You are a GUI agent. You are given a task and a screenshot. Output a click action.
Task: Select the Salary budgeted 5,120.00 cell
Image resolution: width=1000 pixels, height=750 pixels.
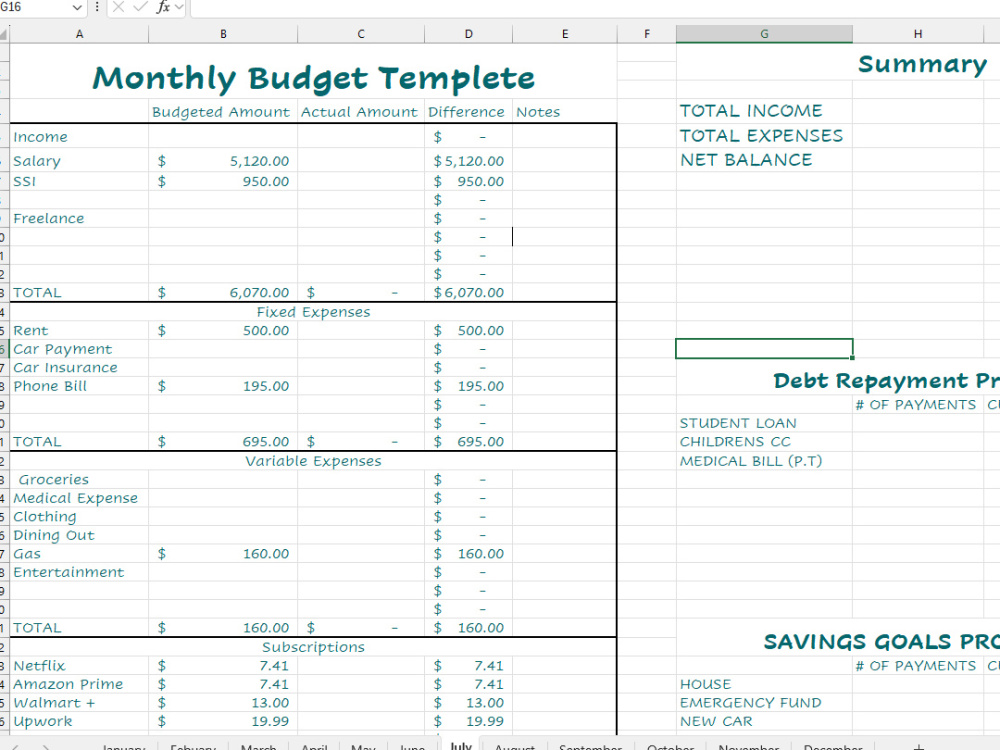[223, 161]
